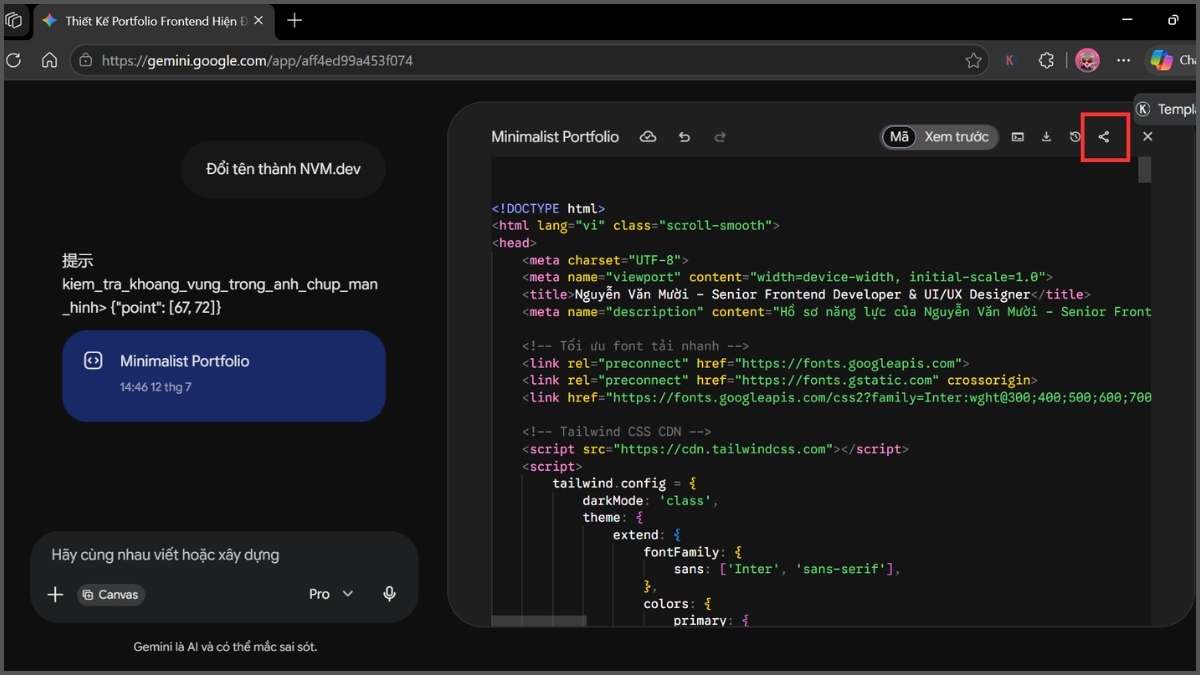This screenshot has width=1200, height=675.
Task: Bookmark this page with the star icon
Action: 973,61
